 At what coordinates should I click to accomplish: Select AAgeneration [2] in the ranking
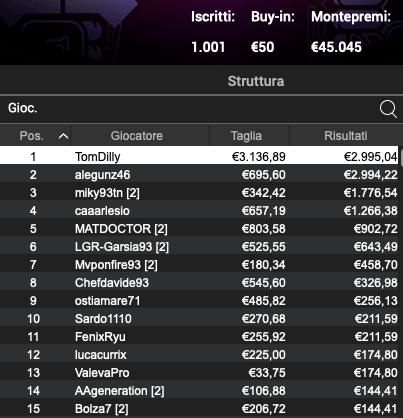coord(199,391)
